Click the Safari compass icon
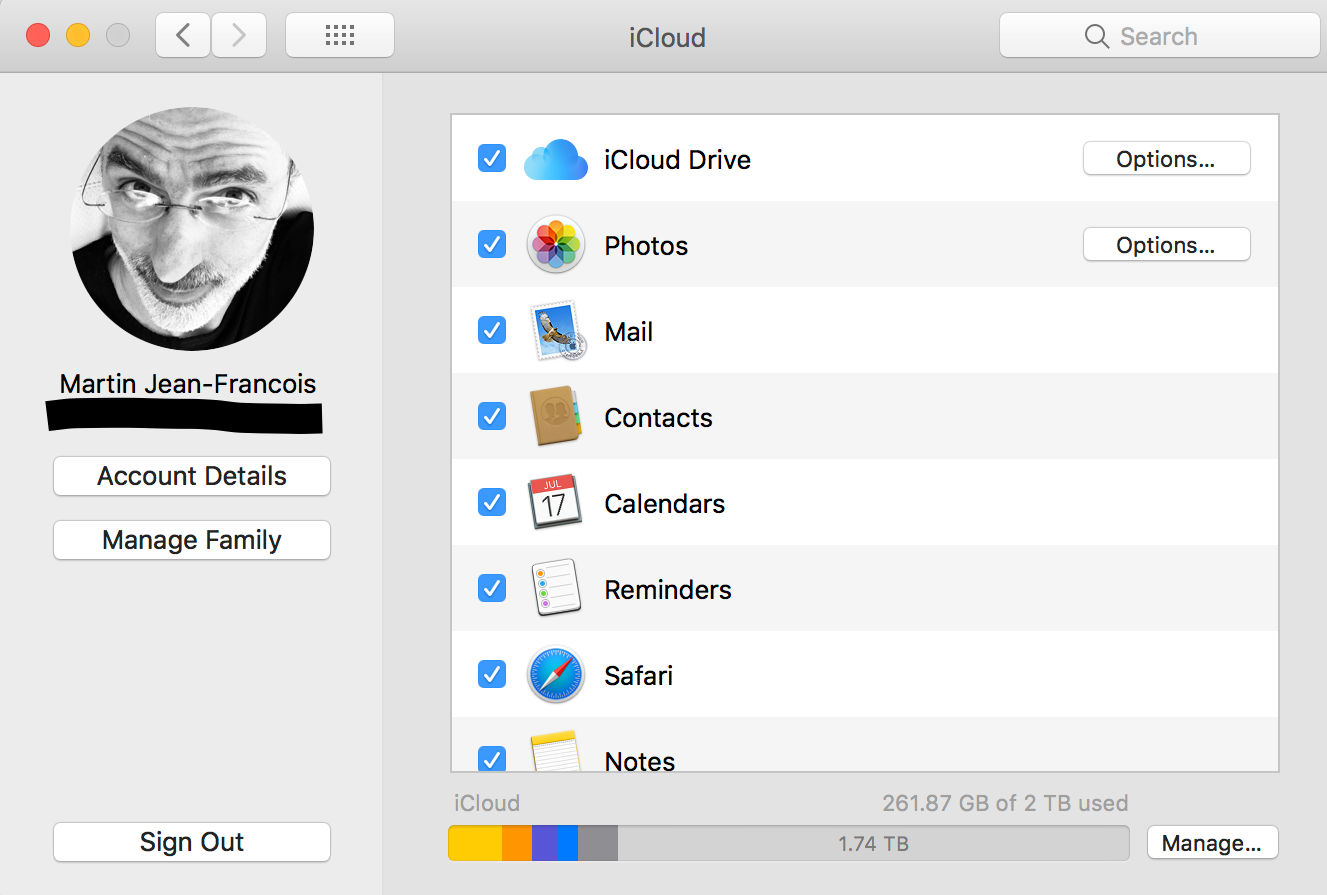 [555, 675]
